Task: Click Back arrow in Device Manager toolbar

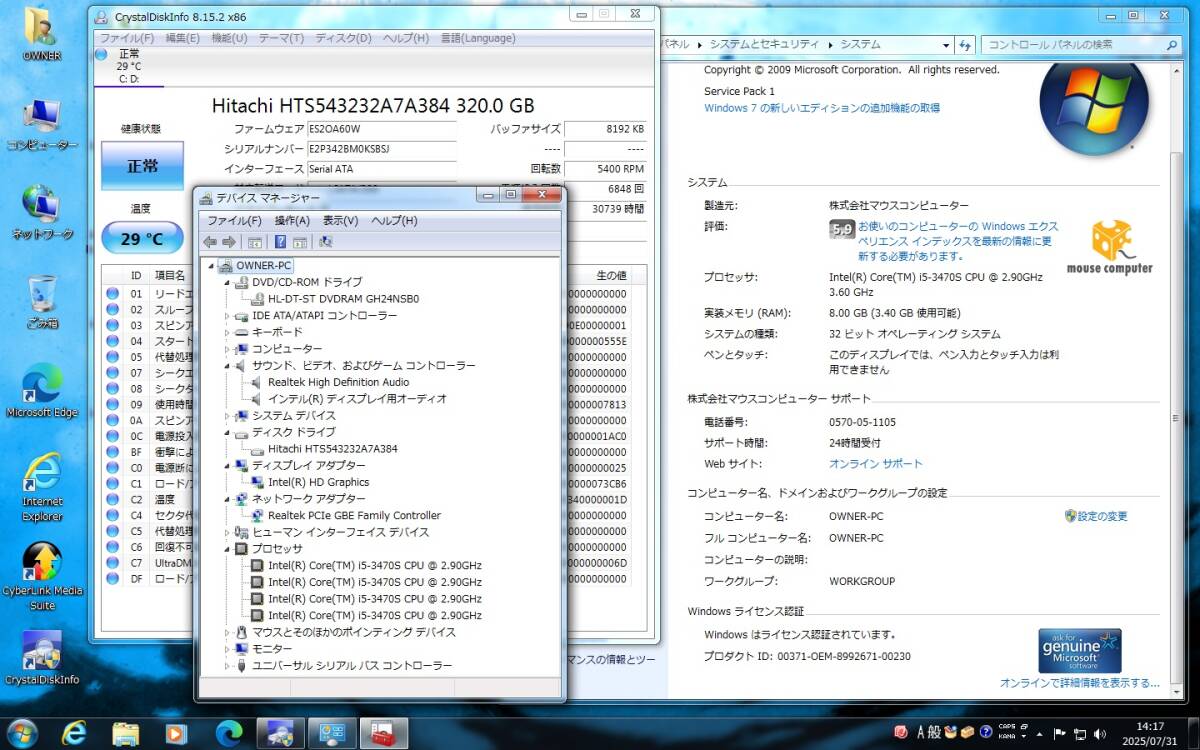Action: [209, 242]
